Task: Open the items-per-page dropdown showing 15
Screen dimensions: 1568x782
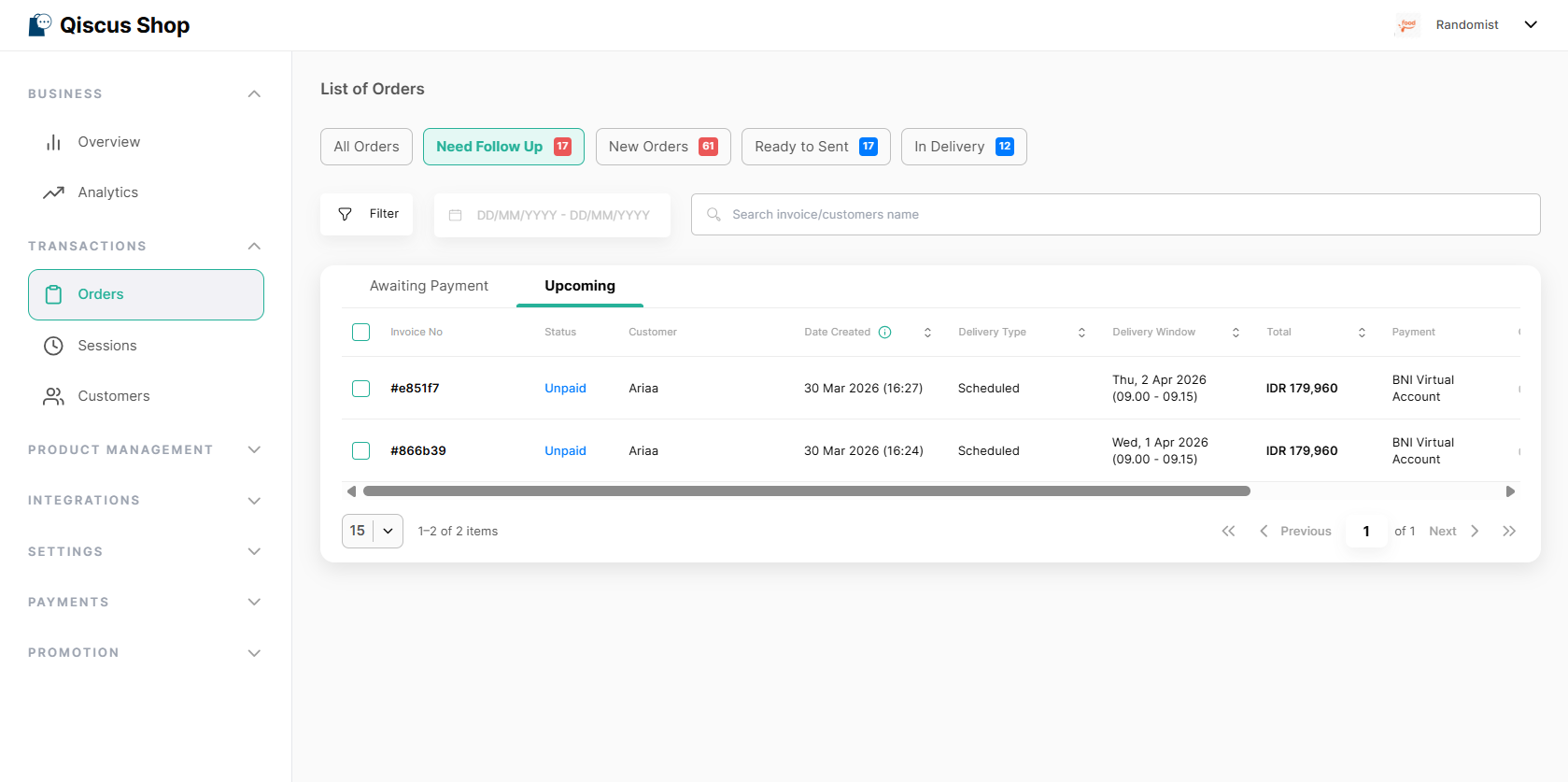Action: coord(373,532)
